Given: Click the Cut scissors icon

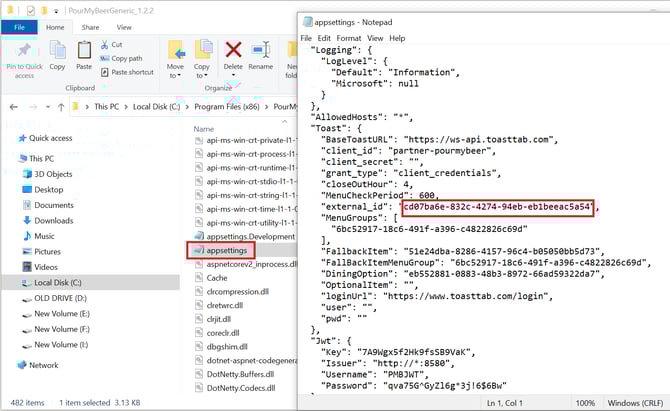Looking at the screenshot, I should tap(105, 45).
